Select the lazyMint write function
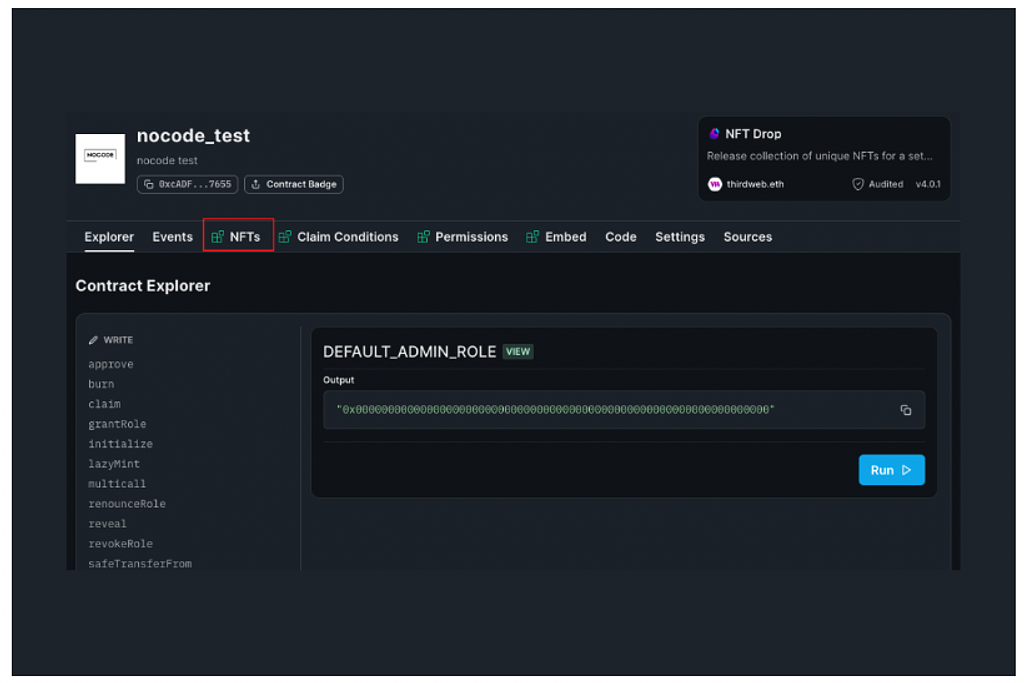1024x683 pixels. click(114, 464)
